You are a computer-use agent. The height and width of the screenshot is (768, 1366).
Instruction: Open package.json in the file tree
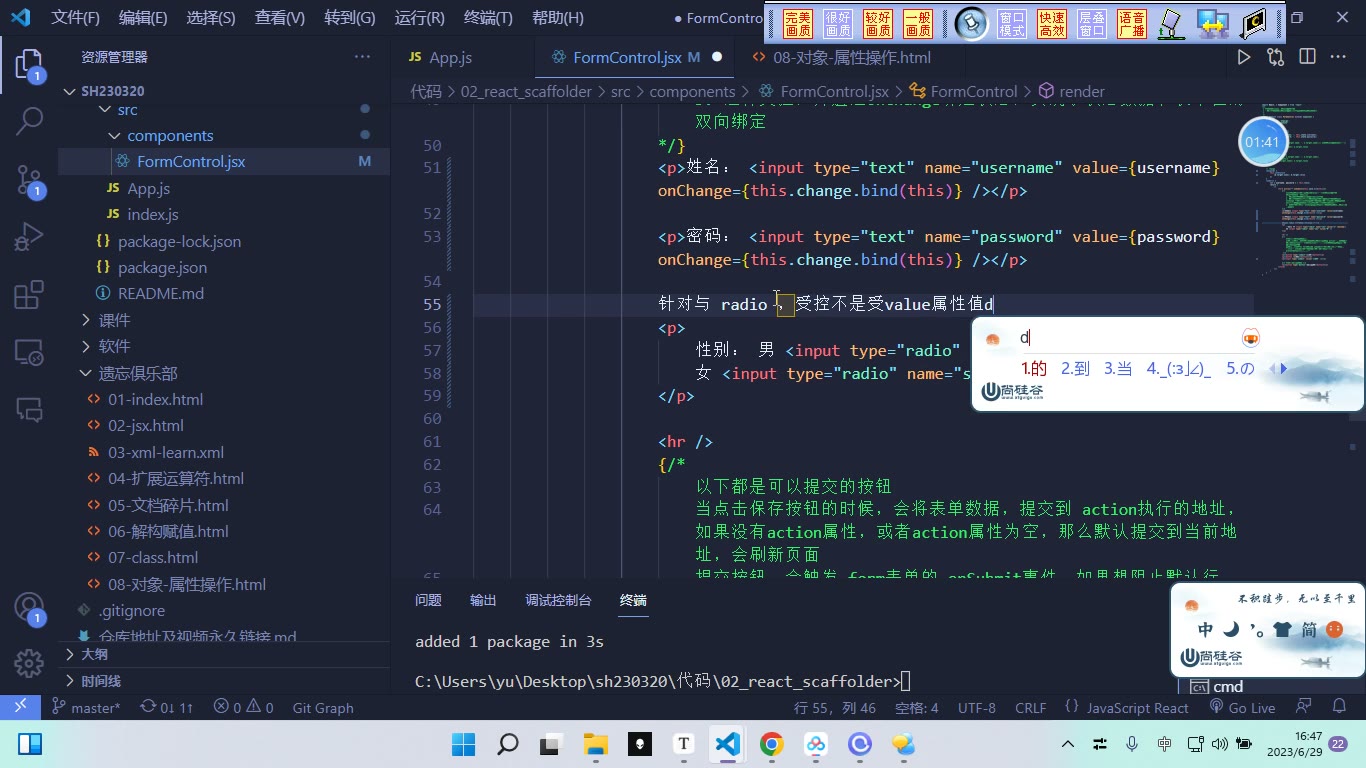click(x=162, y=267)
